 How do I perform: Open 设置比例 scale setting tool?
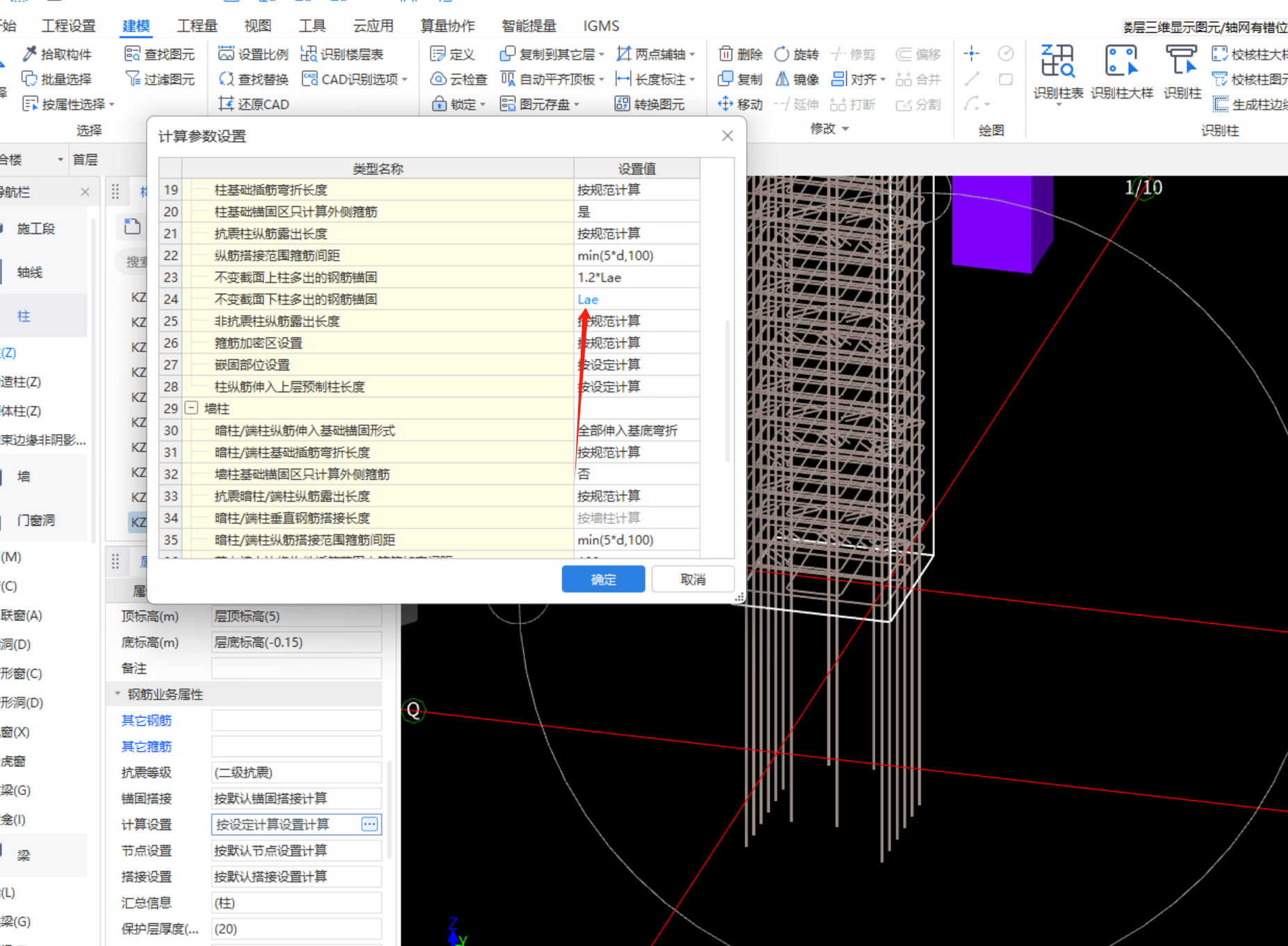click(x=254, y=54)
